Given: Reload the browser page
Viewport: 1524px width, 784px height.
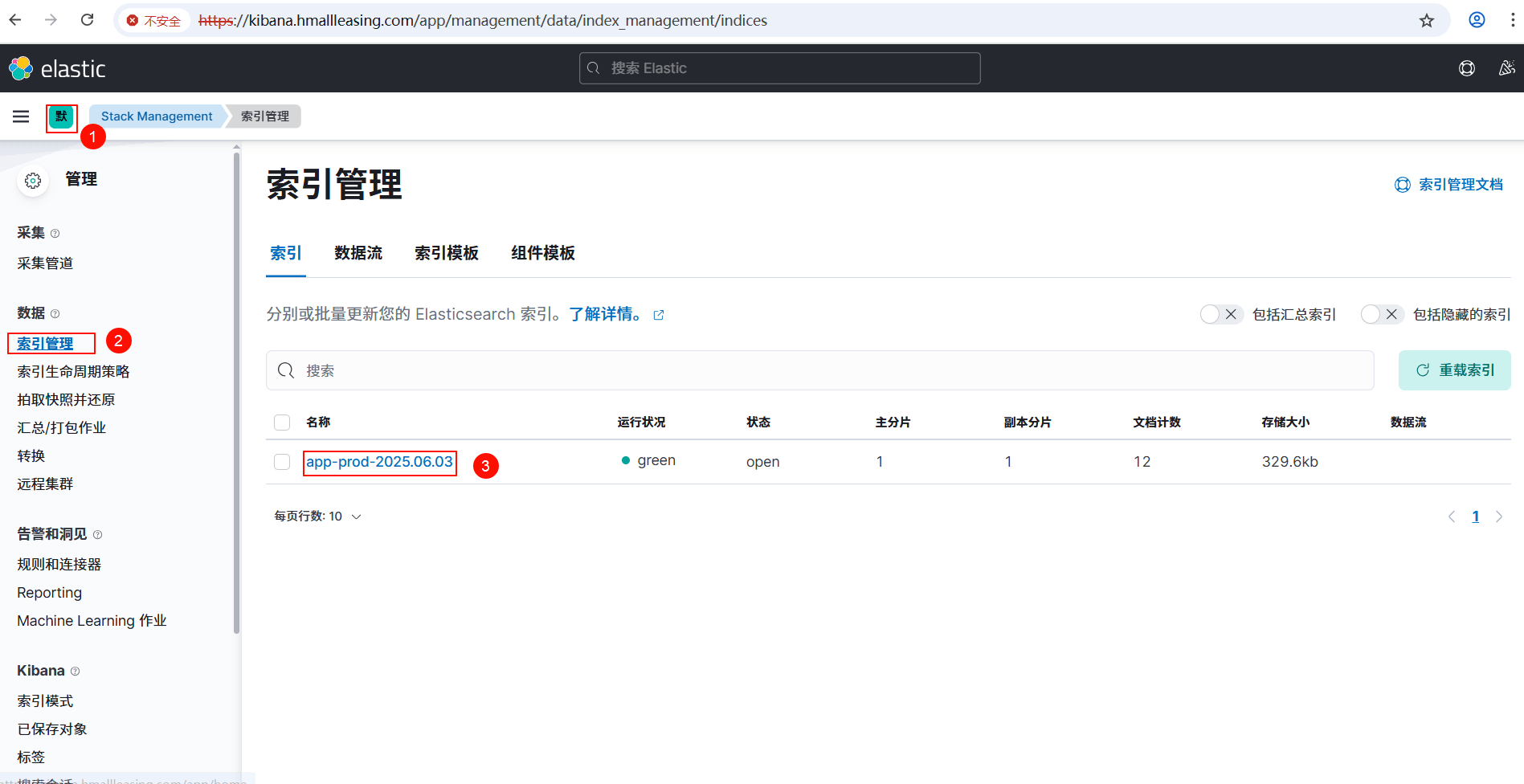Looking at the screenshot, I should click(x=88, y=20).
